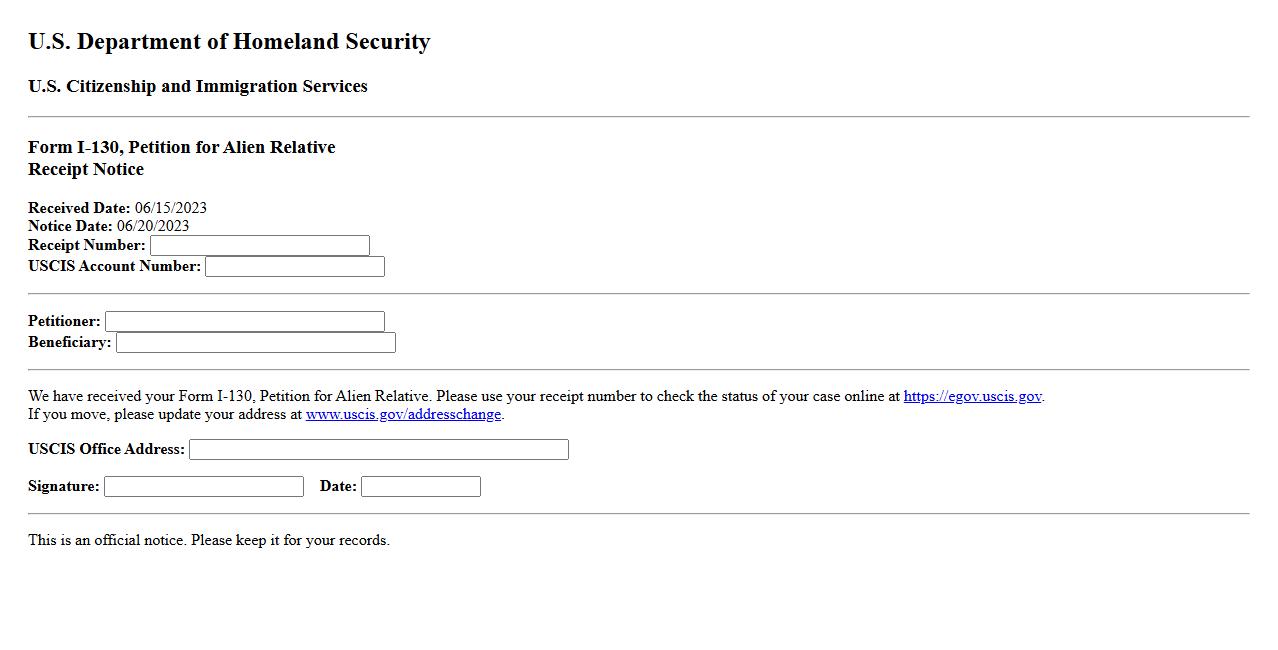Image resolution: width=1278 pixels, height=650 pixels.
Task: Click the USCIS Account Number label
Action: pos(114,267)
